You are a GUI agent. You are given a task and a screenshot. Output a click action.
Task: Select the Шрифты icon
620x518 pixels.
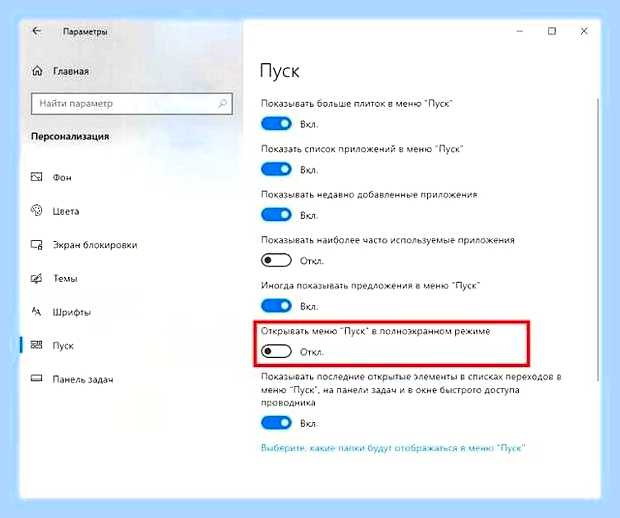[36, 312]
